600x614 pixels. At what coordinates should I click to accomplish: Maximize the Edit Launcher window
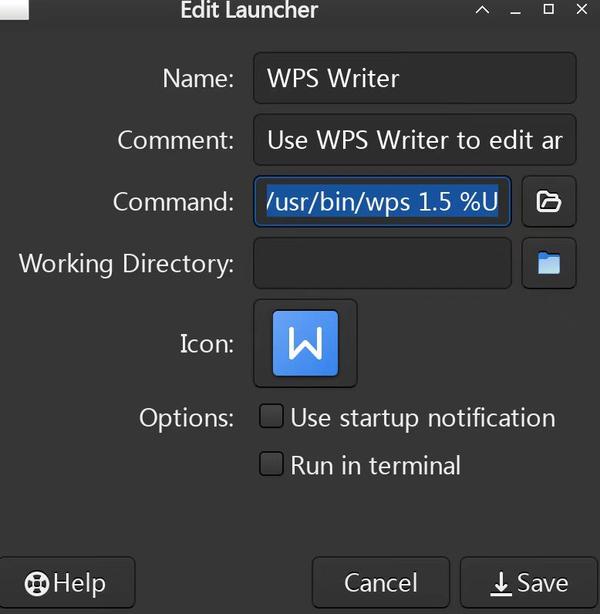click(x=549, y=9)
